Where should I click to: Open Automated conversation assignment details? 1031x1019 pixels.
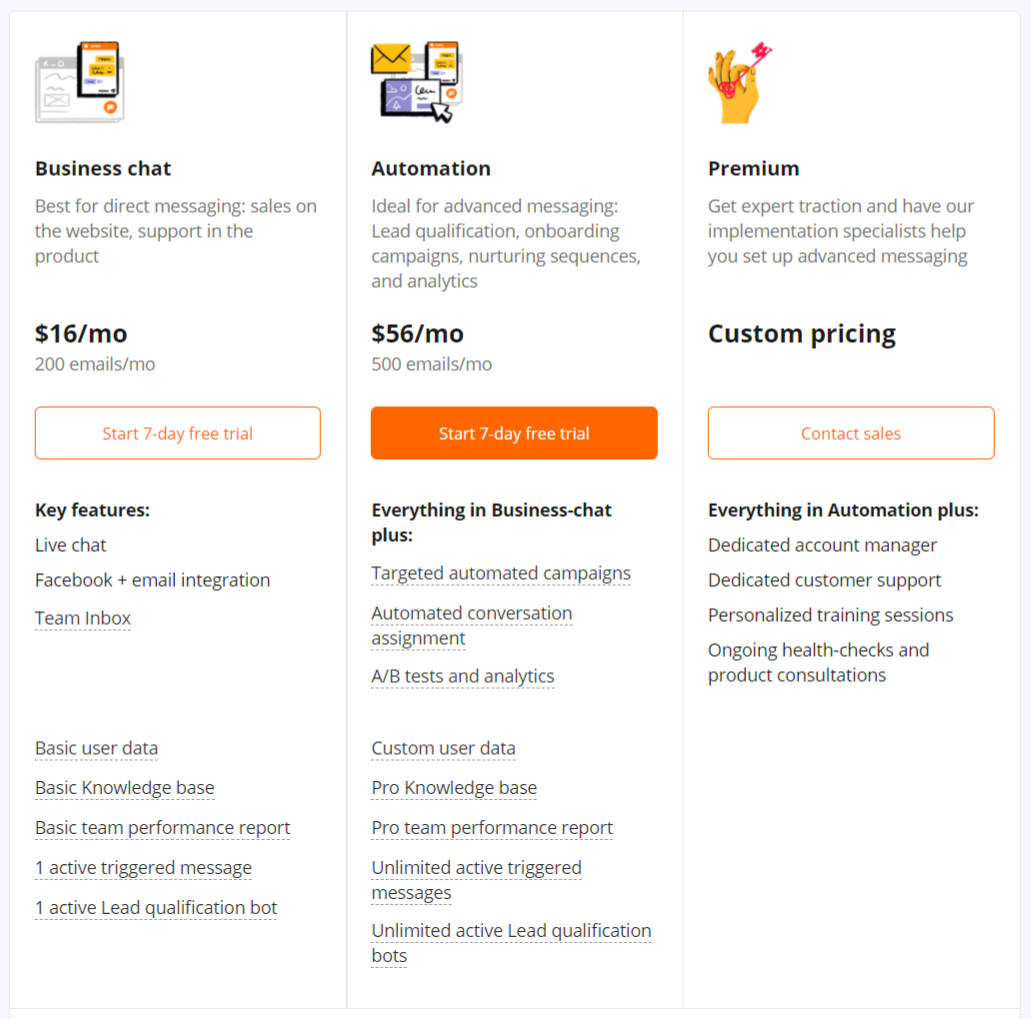tap(471, 613)
